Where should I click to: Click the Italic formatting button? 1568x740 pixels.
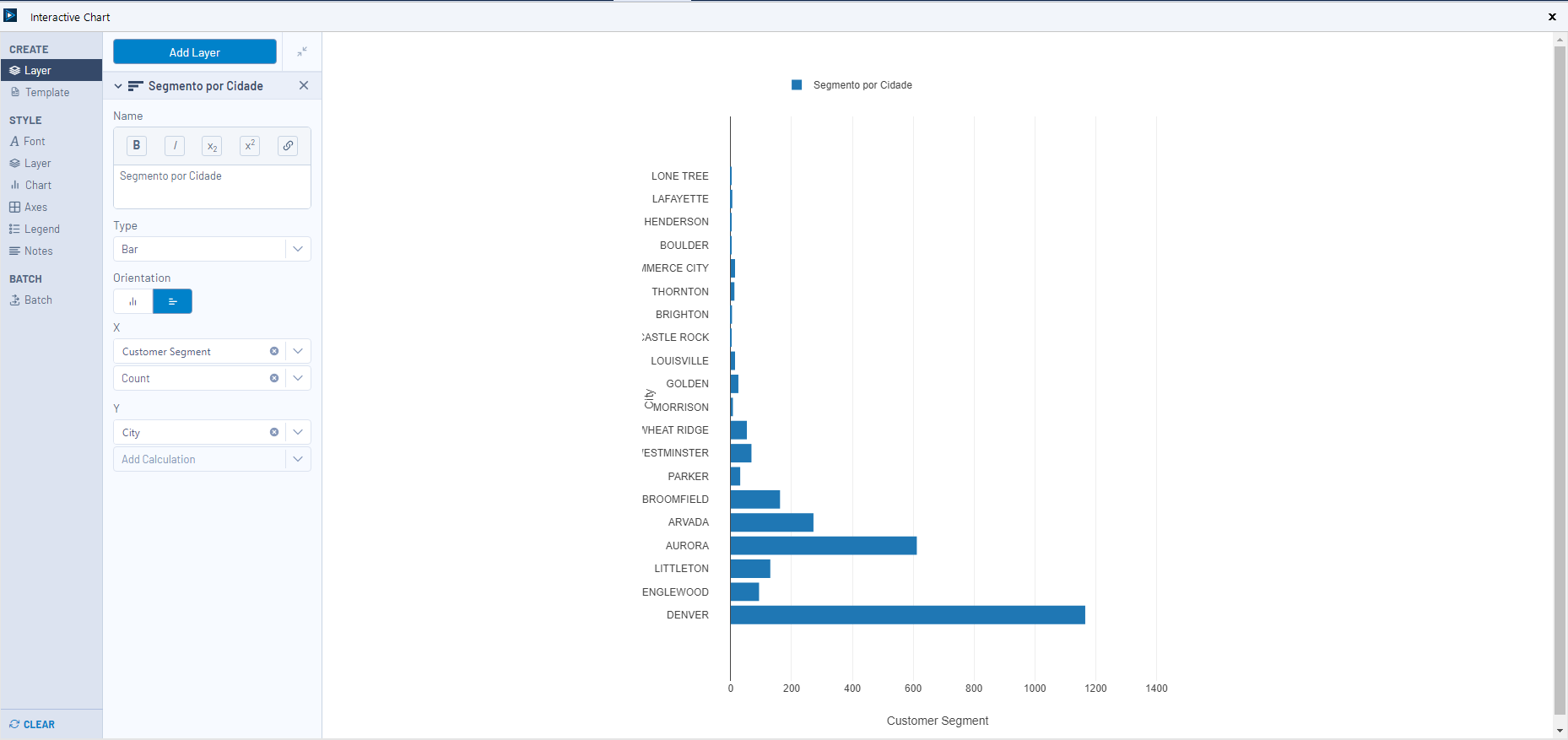click(175, 145)
